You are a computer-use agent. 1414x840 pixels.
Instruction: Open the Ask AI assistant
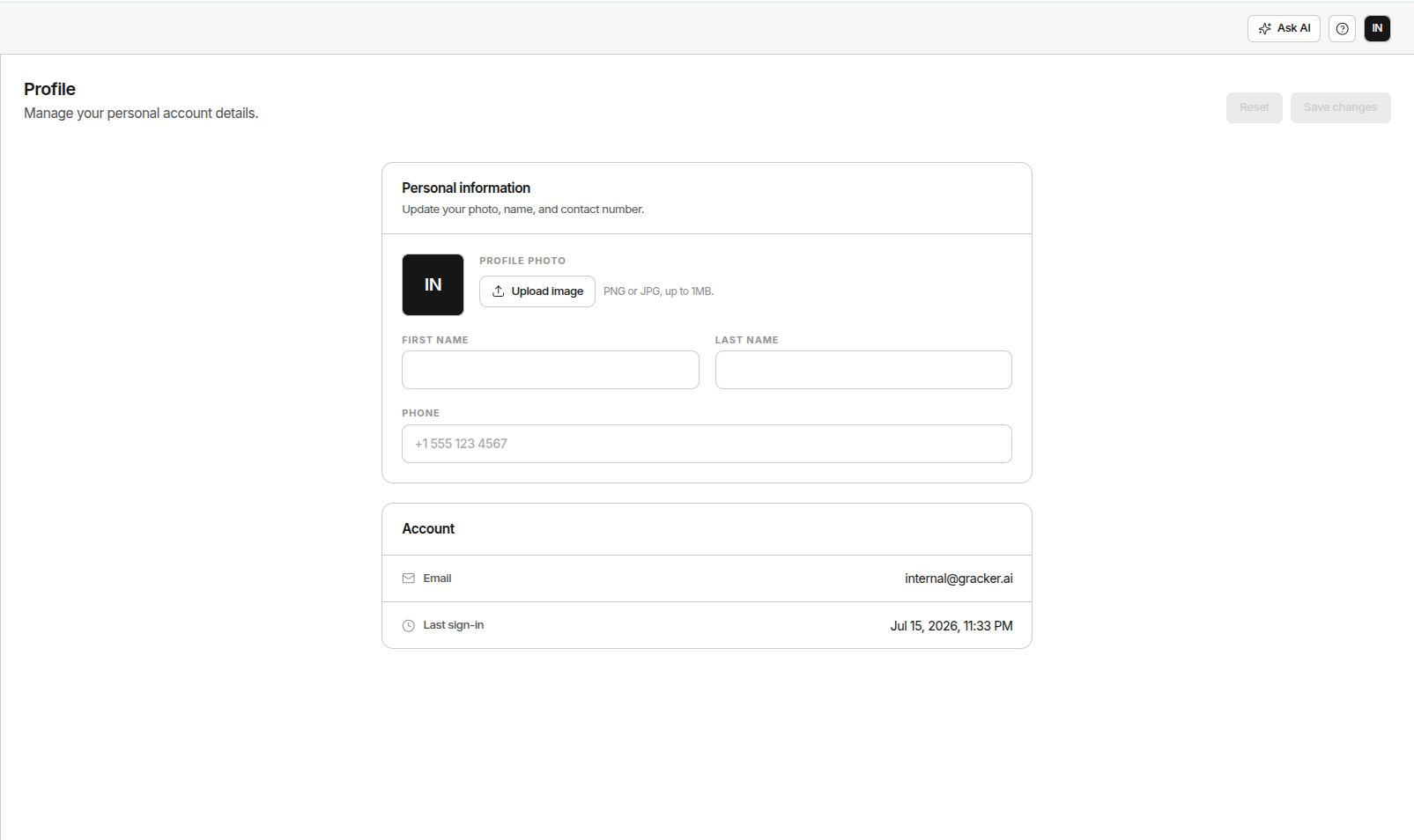[x=1284, y=28]
